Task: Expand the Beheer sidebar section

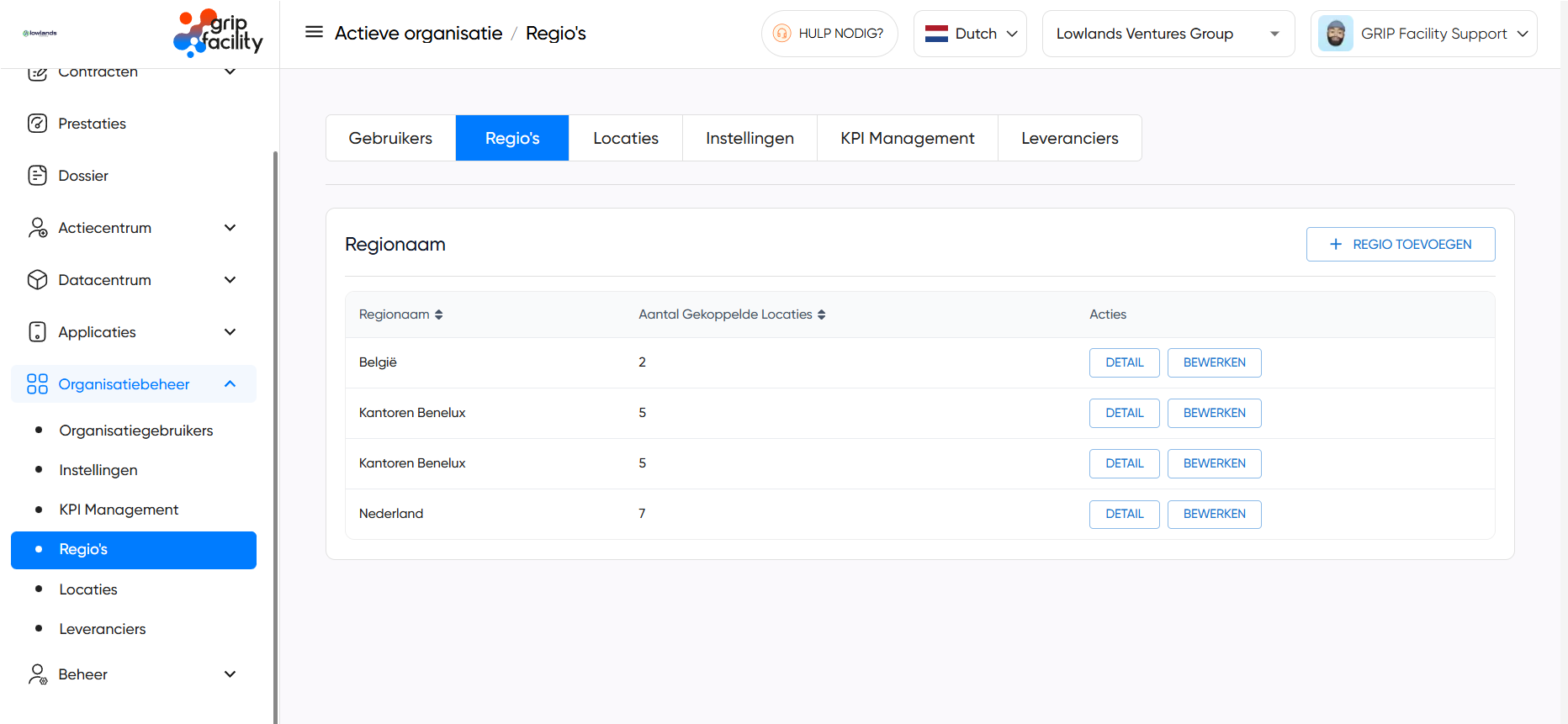Action: 230,674
